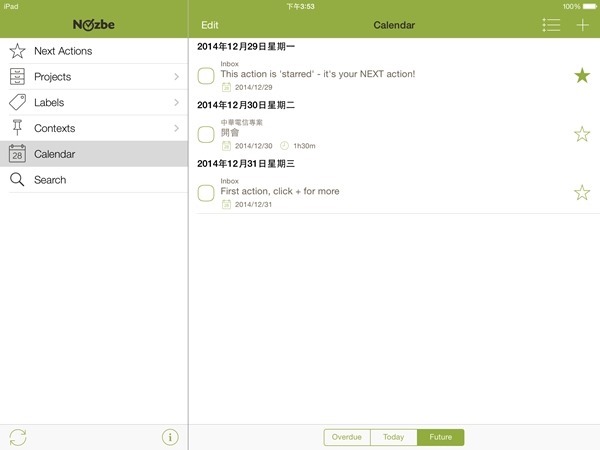Open the info icon in sidebar

pyautogui.click(x=170, y=437)
